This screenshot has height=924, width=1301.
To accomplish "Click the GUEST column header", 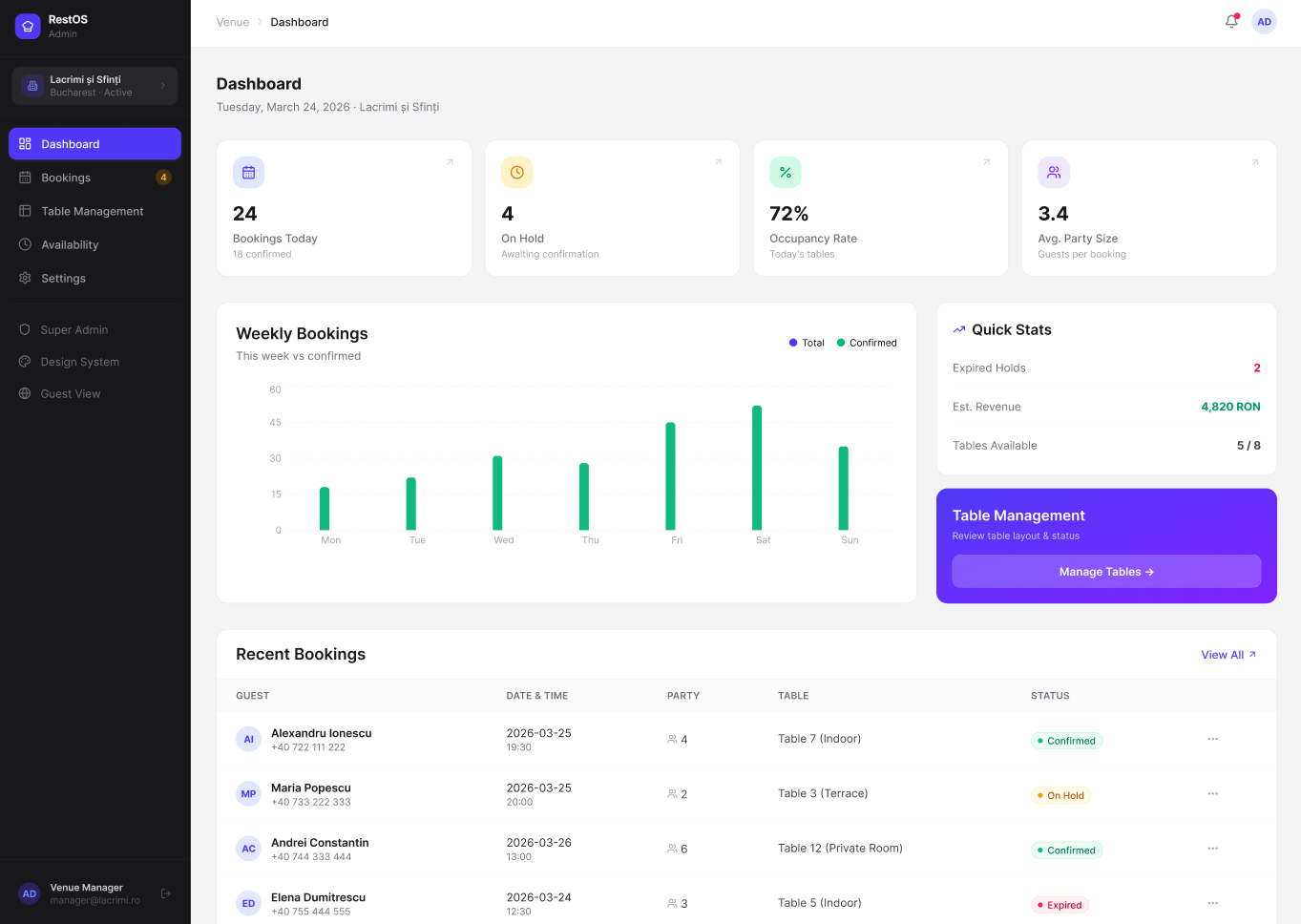I will pyautogui.click(x=253, y=696).
